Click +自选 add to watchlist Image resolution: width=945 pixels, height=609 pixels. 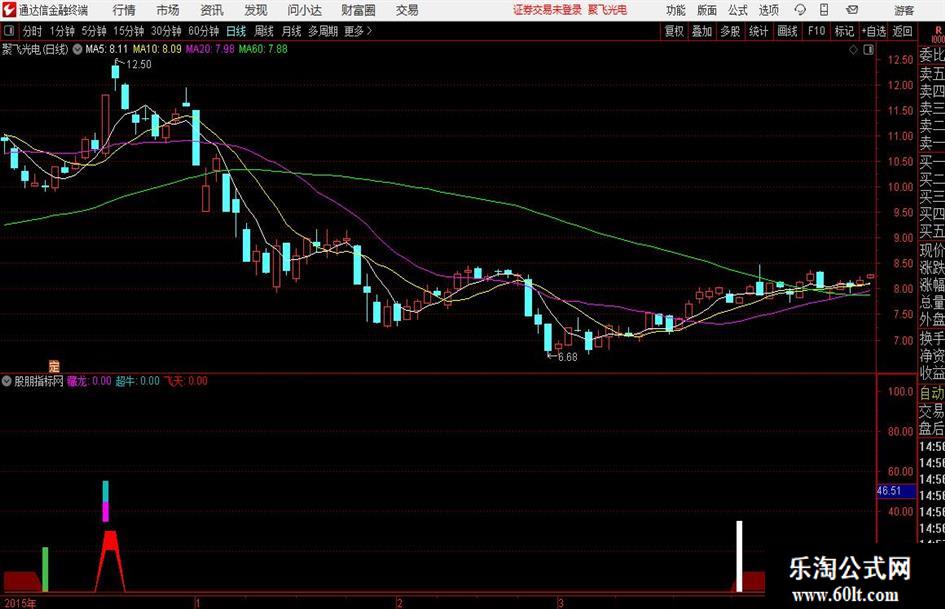[x=873, y=31]
